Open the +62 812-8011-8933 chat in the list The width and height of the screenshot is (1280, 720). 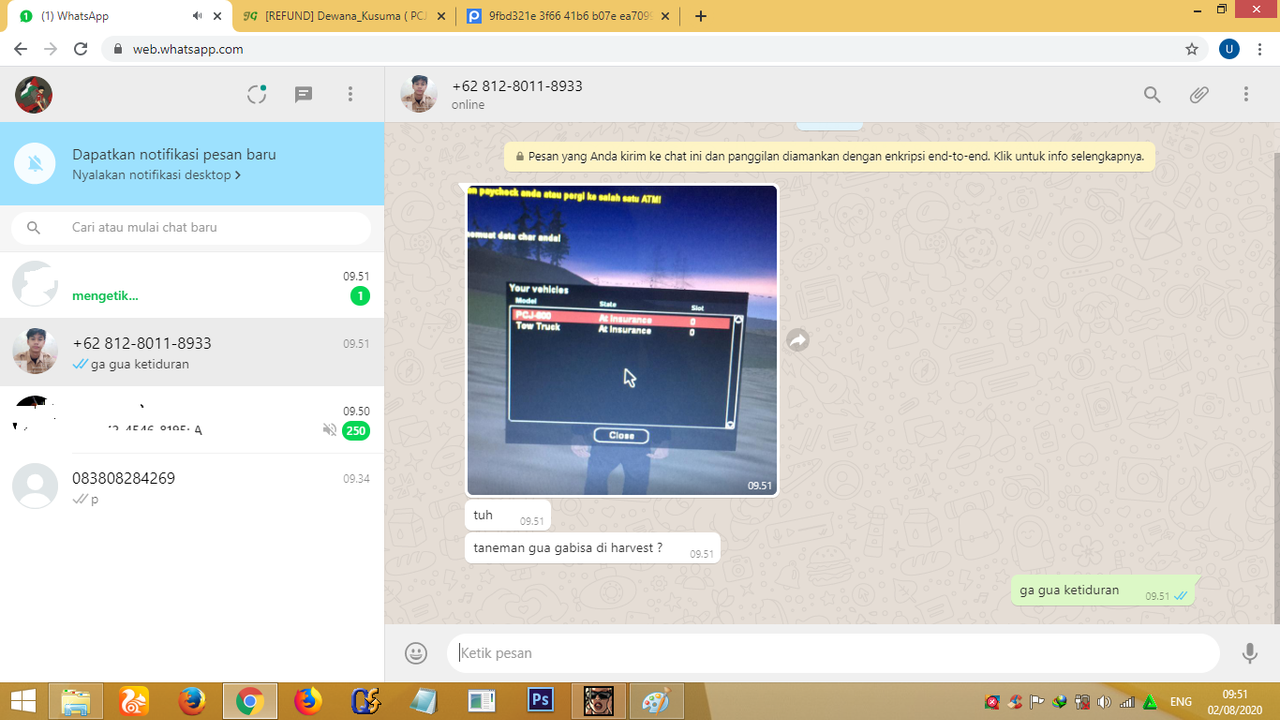point(192,352)
